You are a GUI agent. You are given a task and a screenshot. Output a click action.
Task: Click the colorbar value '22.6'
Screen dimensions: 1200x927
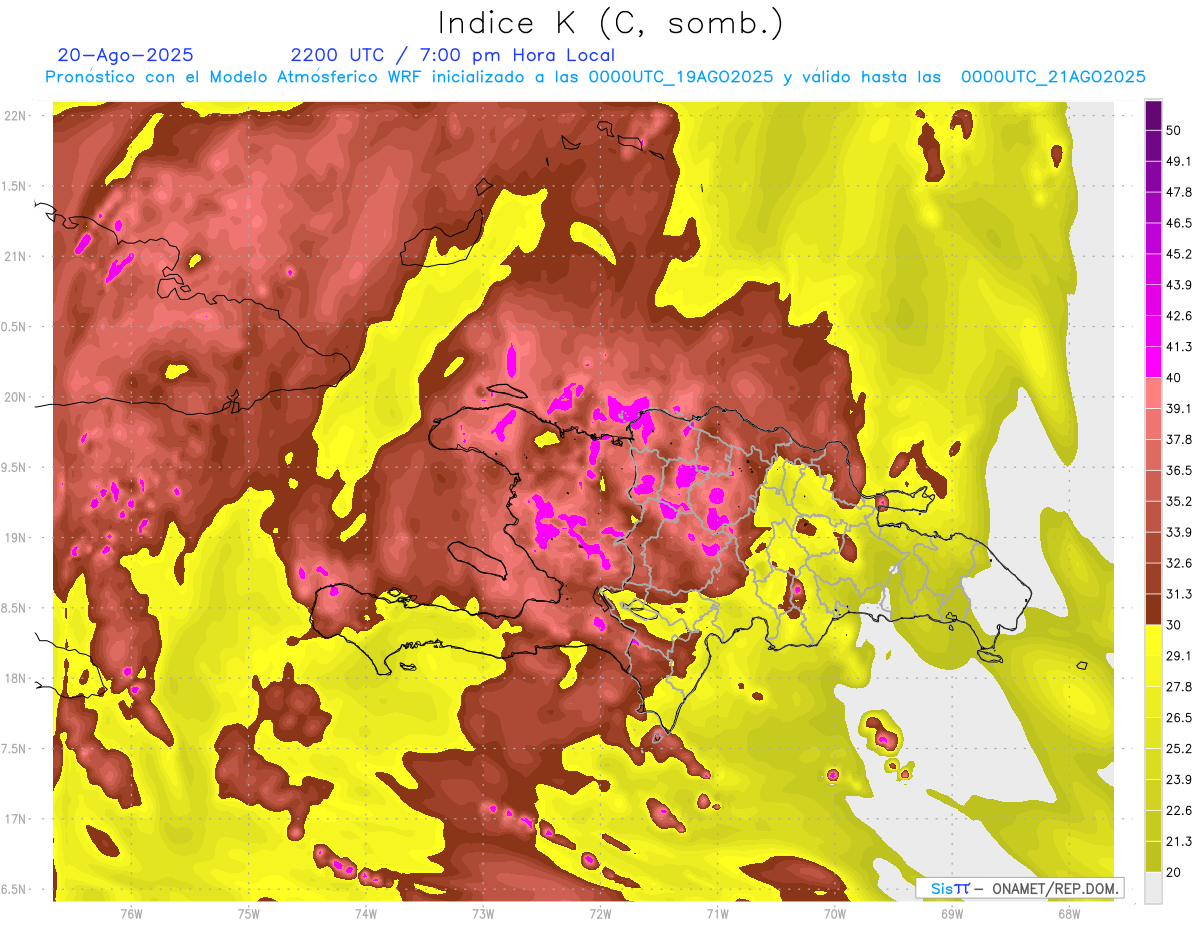point(1178,810)
